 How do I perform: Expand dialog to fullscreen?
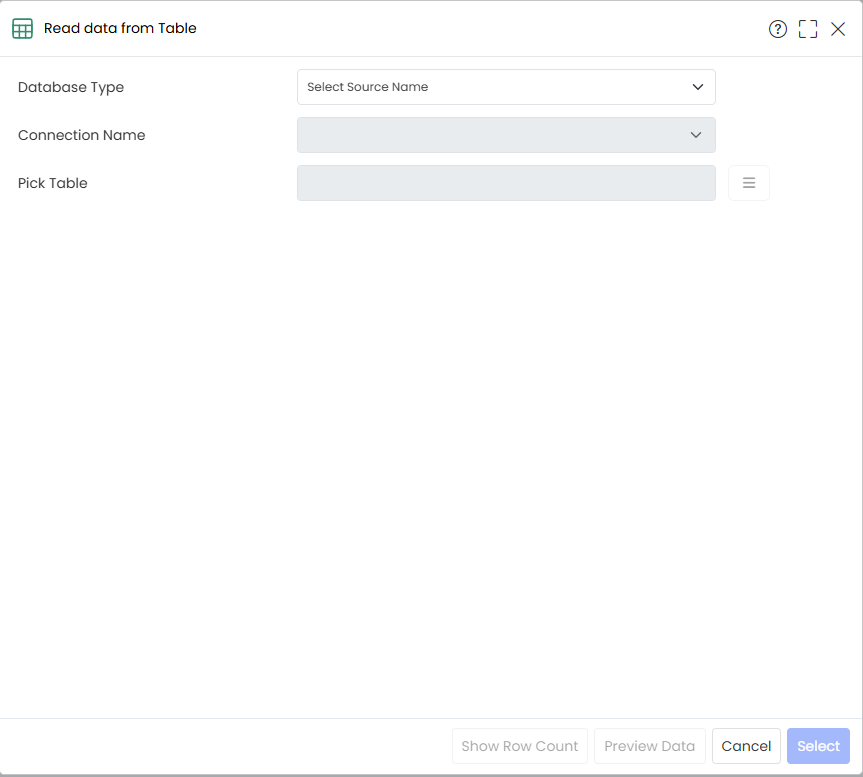point(807,29)
